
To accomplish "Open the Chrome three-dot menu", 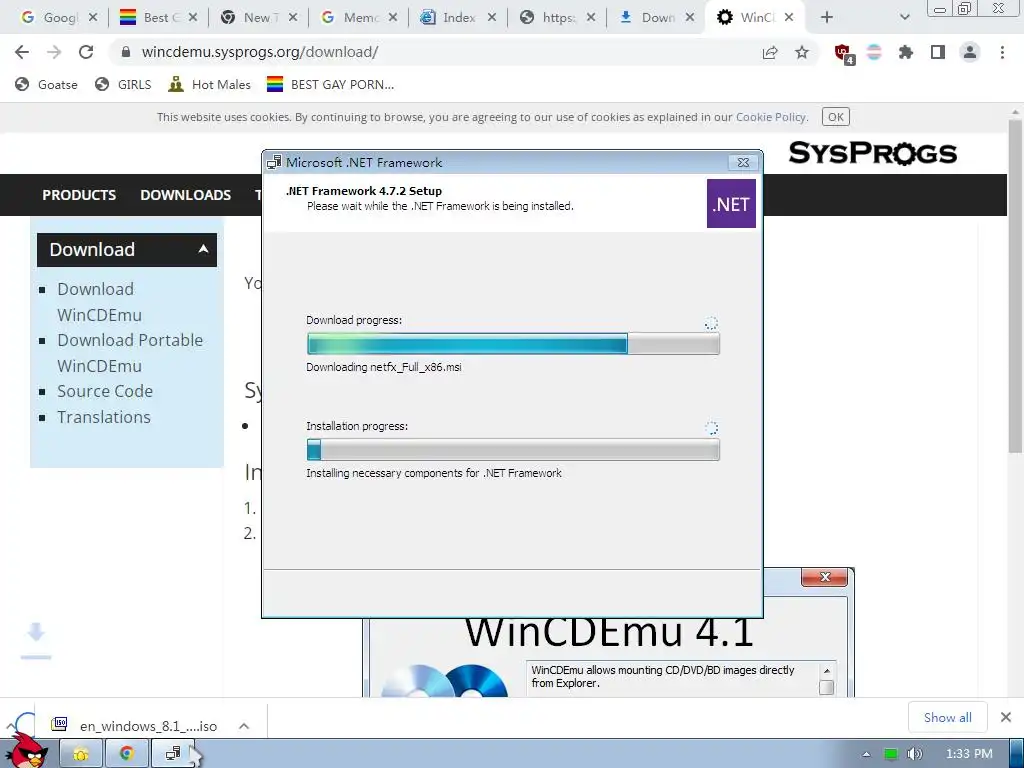I will click(1002, 52).
